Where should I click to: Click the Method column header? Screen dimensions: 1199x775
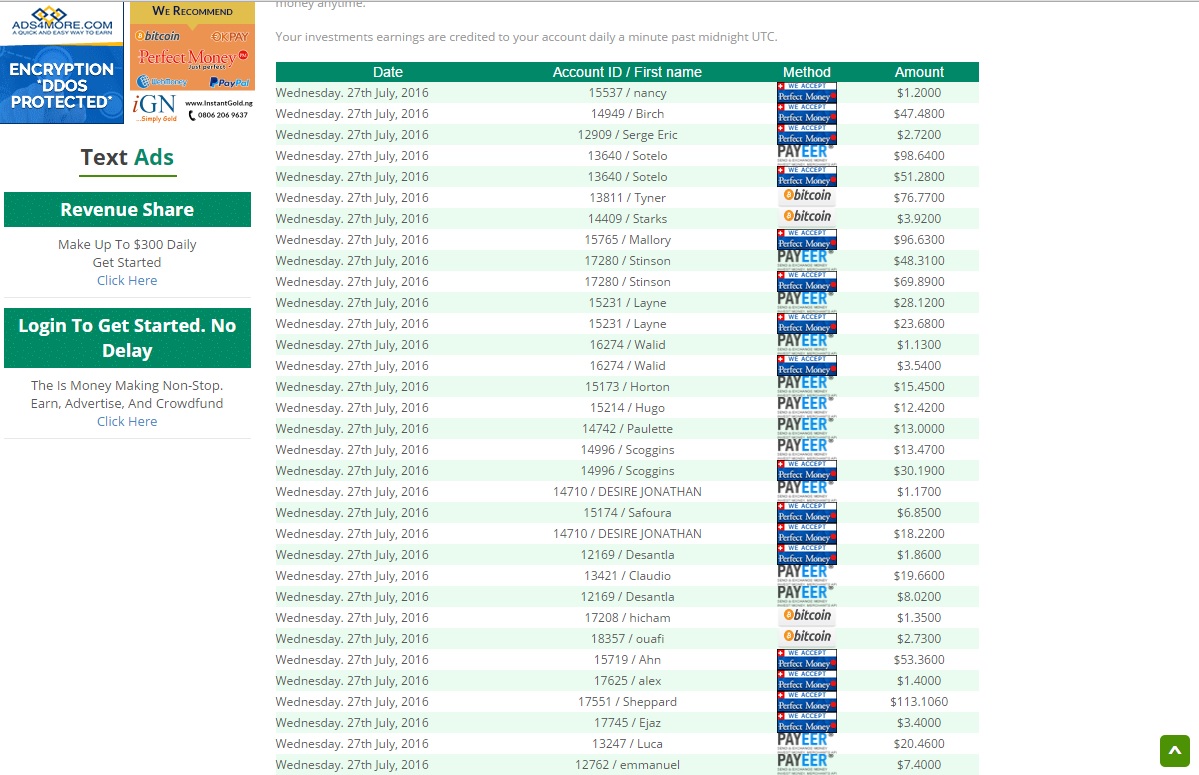807,72
